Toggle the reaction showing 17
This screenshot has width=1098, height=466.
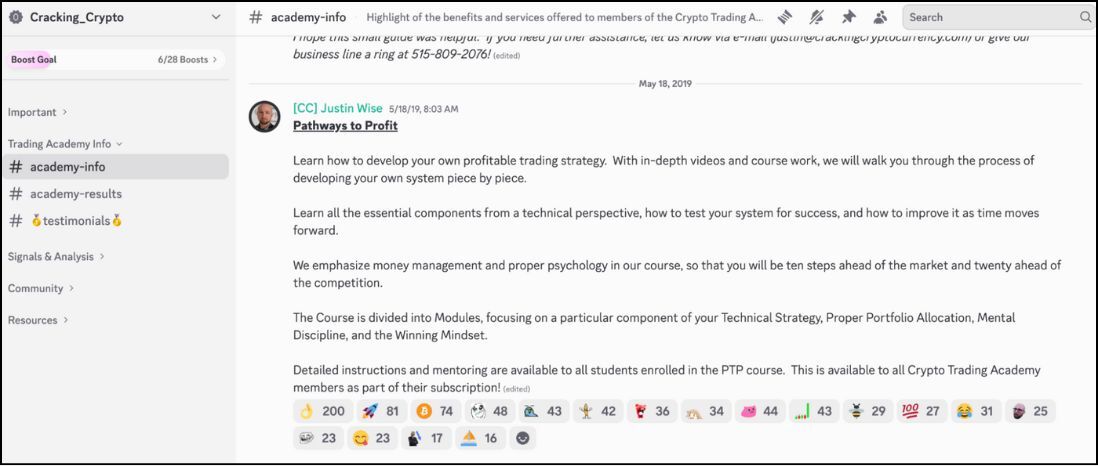coord(426,439)
